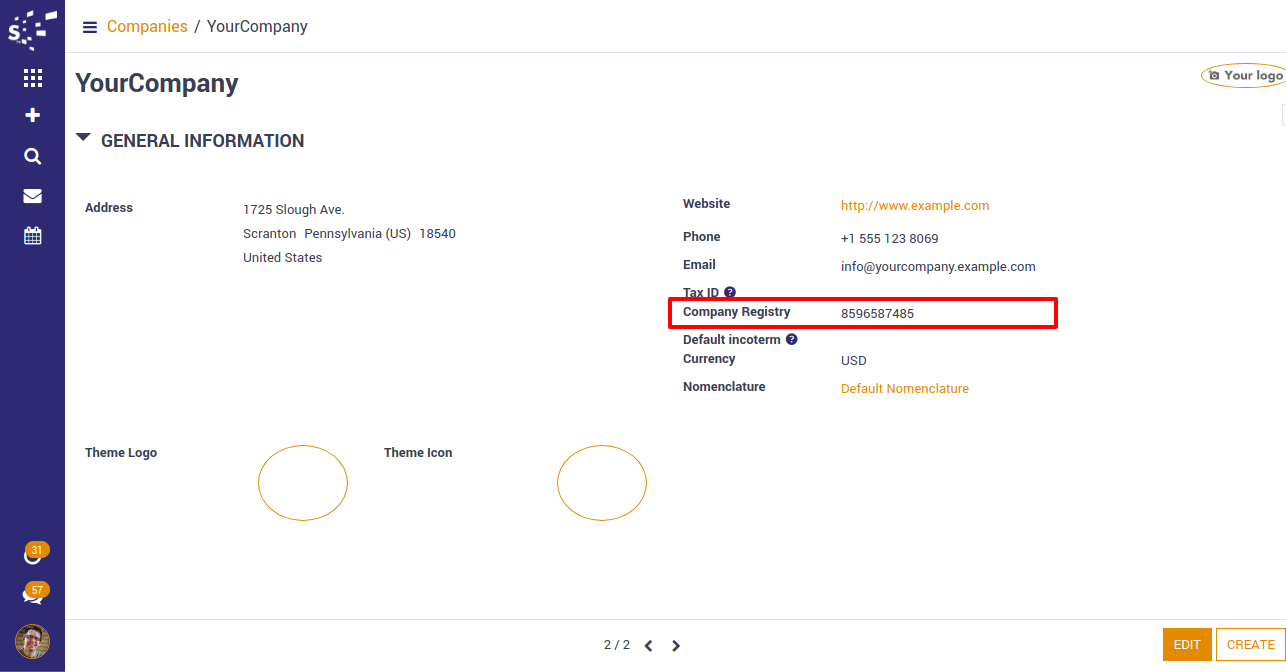Click the user avatar photo
Screen dimensions: 1286x672
[32, 641]
